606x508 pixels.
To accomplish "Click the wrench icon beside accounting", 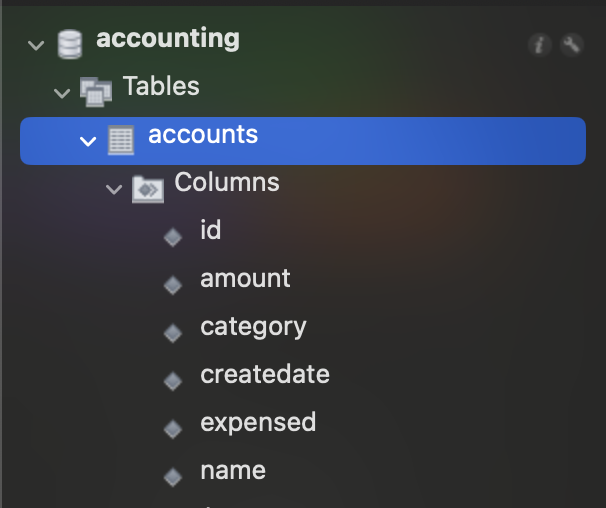I will (x=571, y=44).
